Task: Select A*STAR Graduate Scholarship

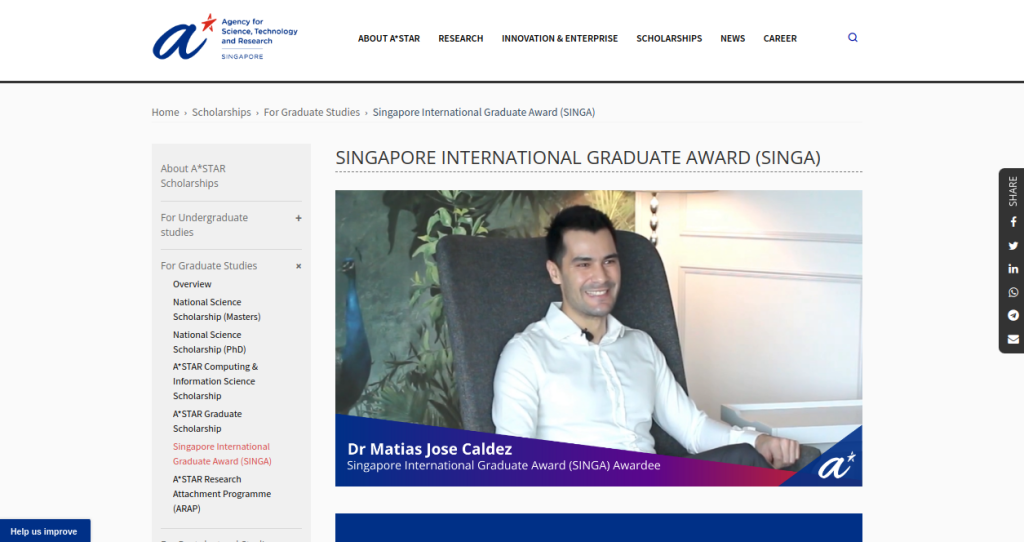Action: click(208, 421)
